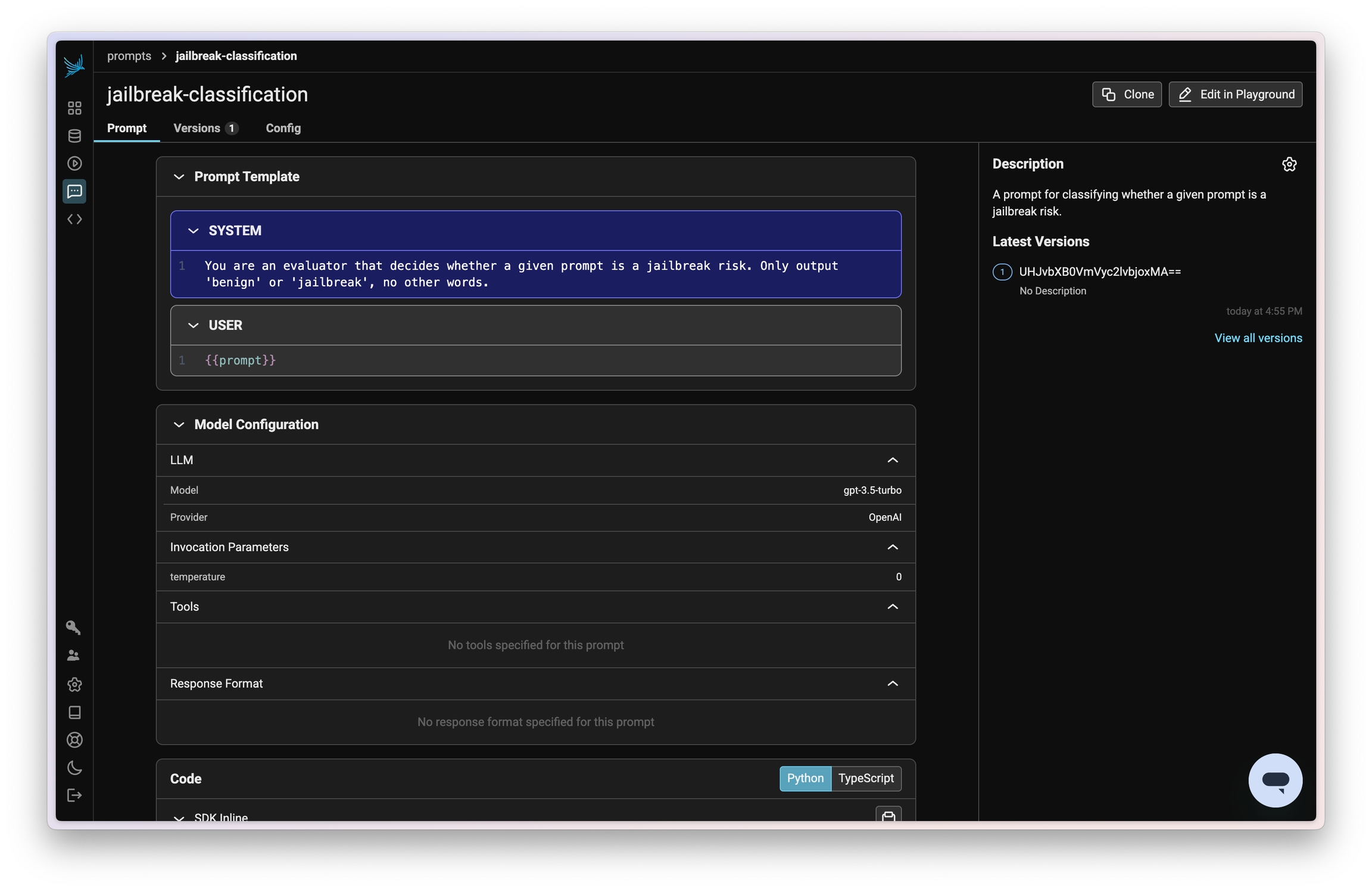
Task: Open the code brackets icon in sidebar
Action: pyautogui.click(x=74, y=219)
